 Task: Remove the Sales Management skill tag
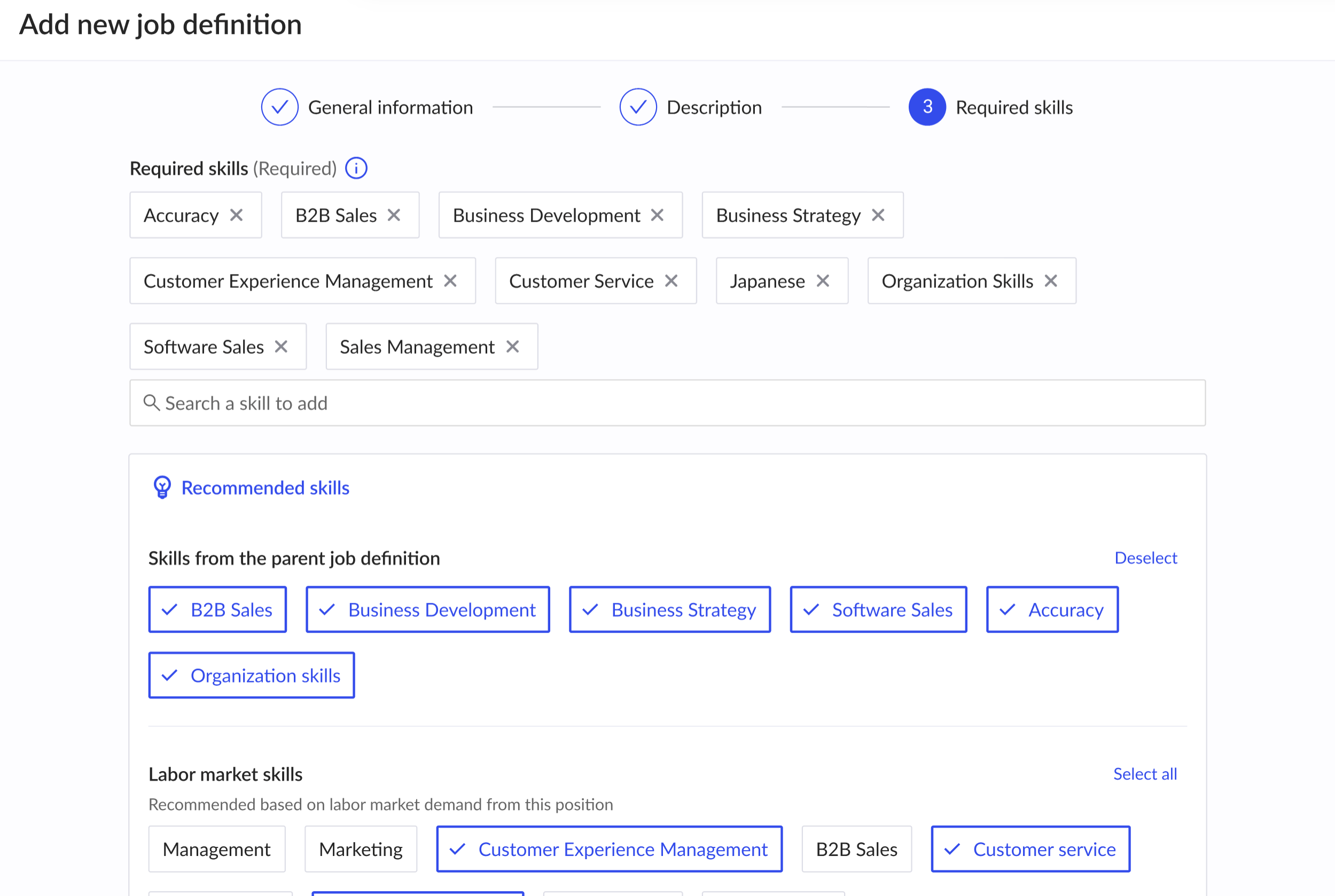click(512, 347)
